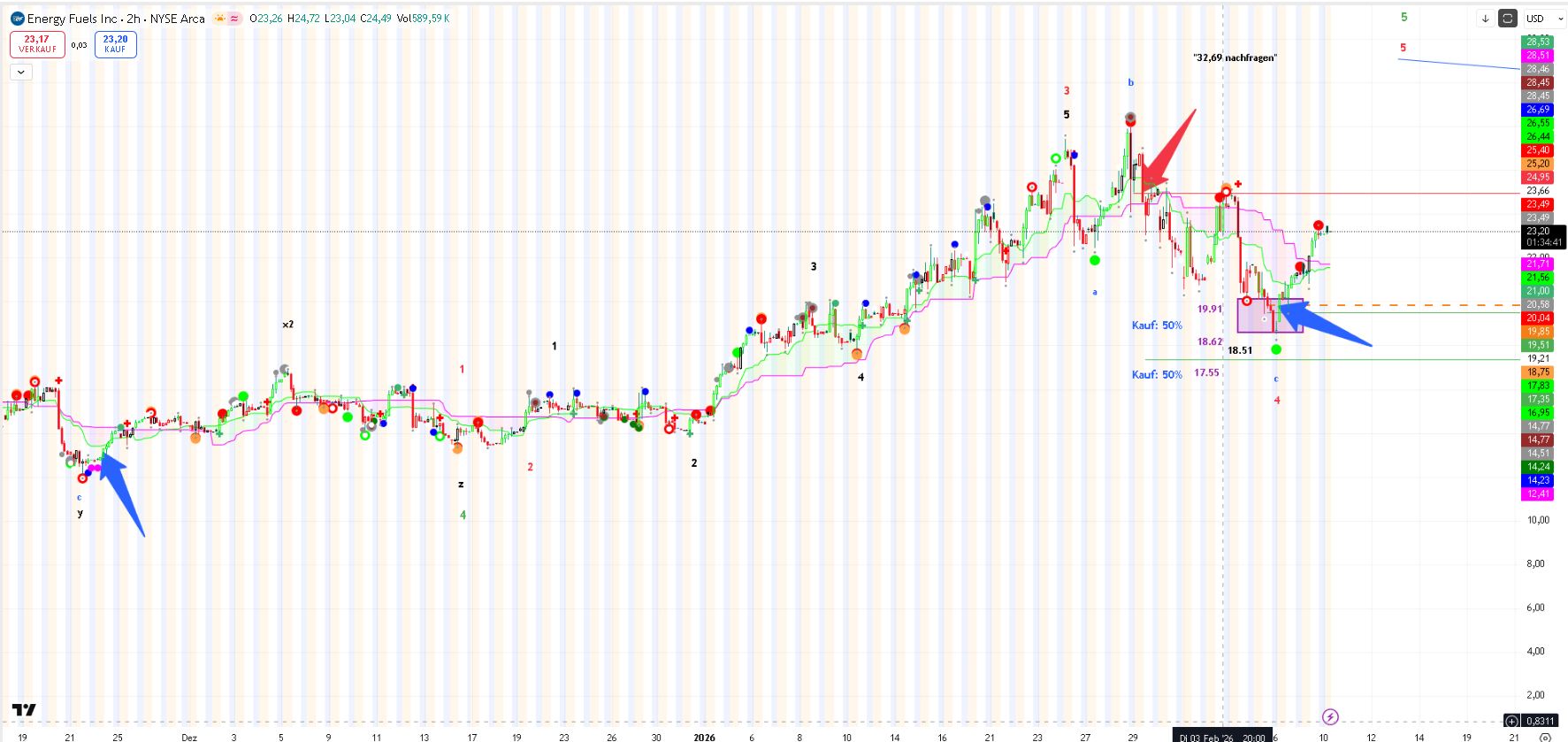This screenshot has width=1568, height=742.
Task: Collapse the indicator legend chevron
Action: (20, 72)
